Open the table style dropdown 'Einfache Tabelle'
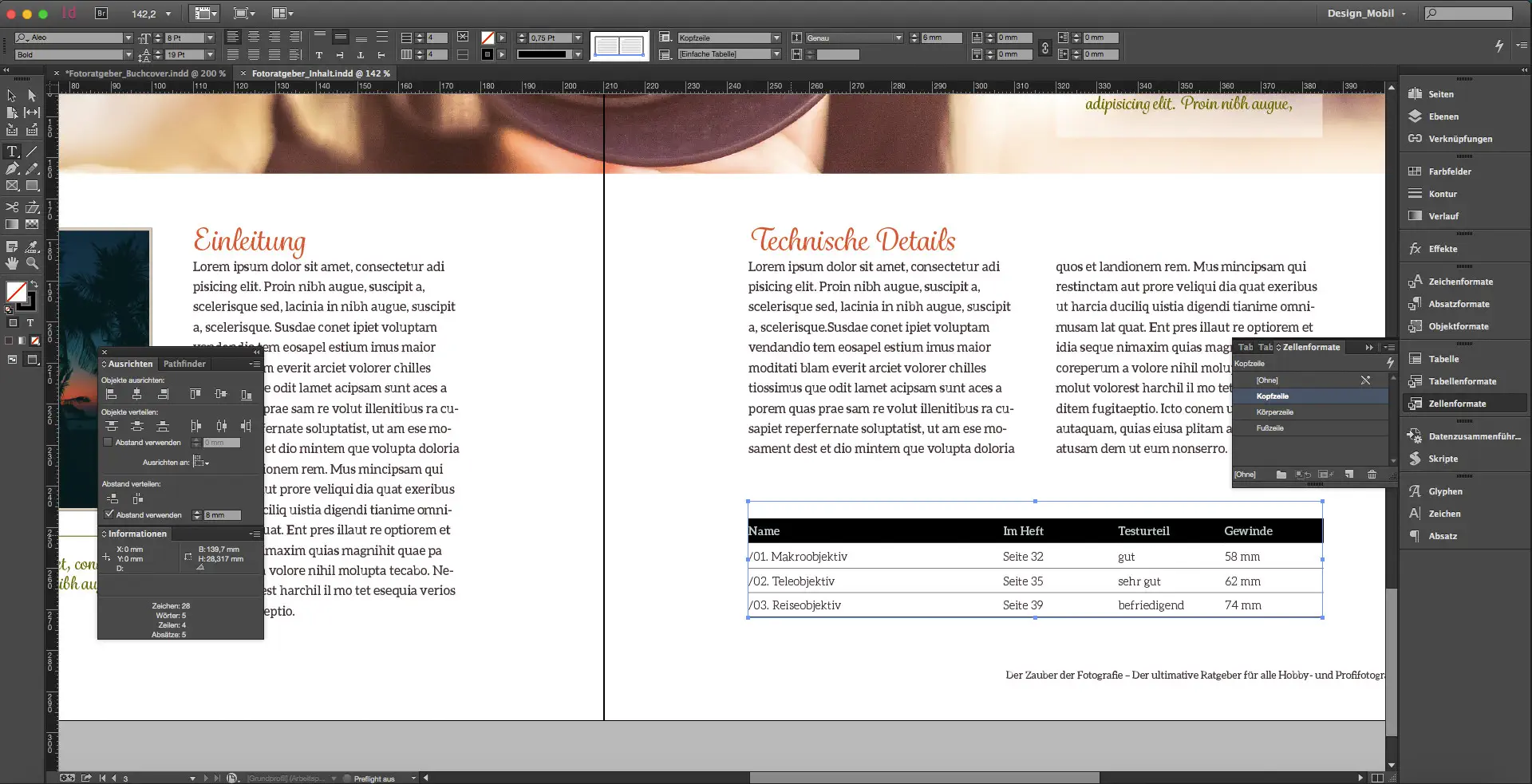Viewport: 1532px width, 784px height. (x=776, y=54)
